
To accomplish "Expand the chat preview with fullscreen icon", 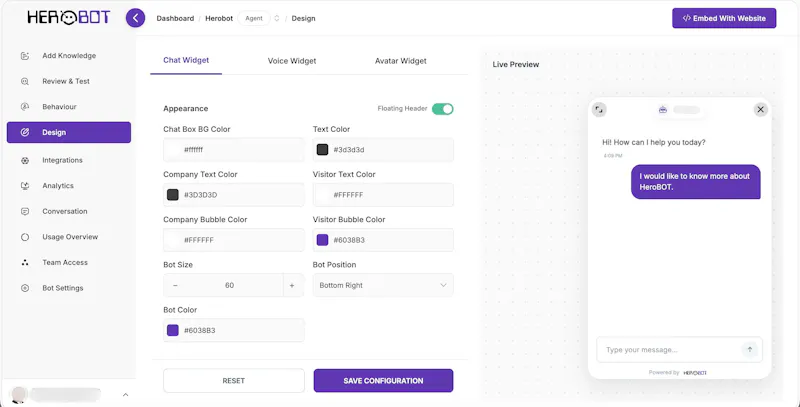I will [599, 110].
